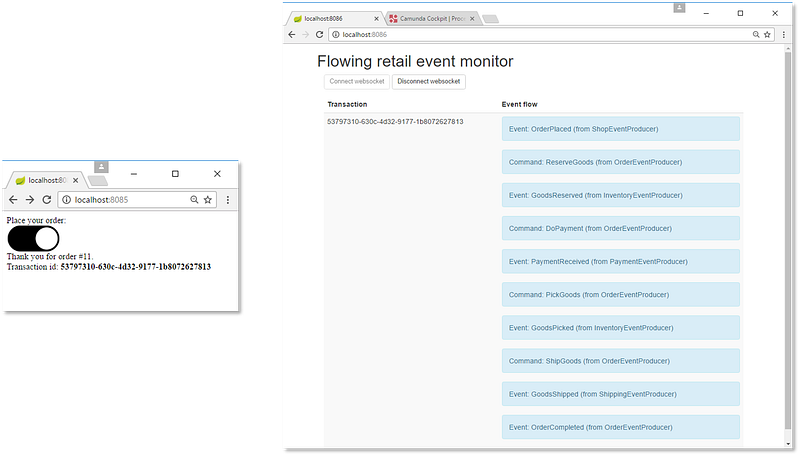Switch to the Camunda Cockpit tab
This screenshot has height=456, width=800.
coord(432,18)
